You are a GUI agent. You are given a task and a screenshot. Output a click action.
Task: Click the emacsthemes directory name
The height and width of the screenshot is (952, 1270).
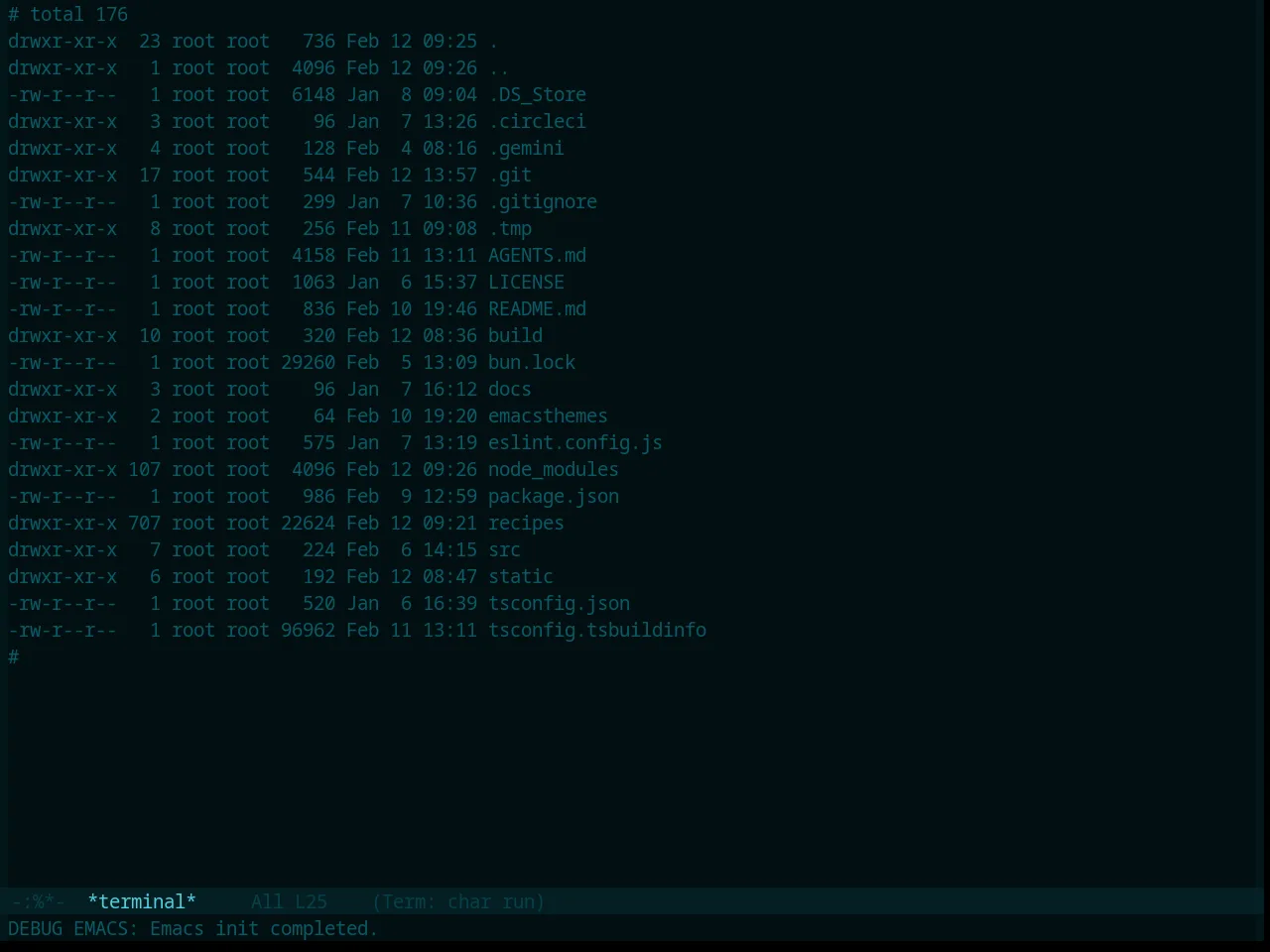click(548, 416)
